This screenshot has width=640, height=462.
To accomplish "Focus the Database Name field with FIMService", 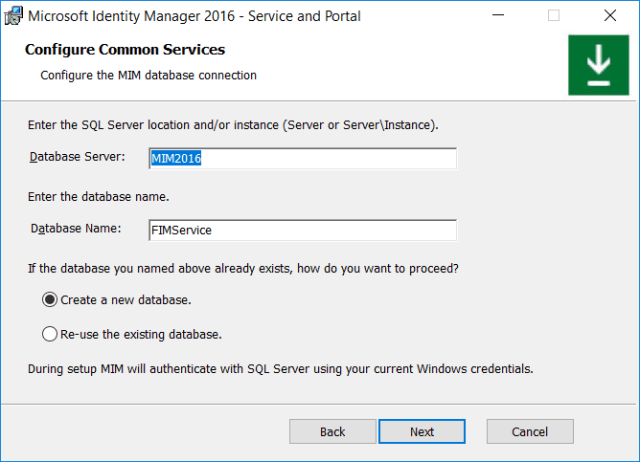I will (x=302, y=230).
